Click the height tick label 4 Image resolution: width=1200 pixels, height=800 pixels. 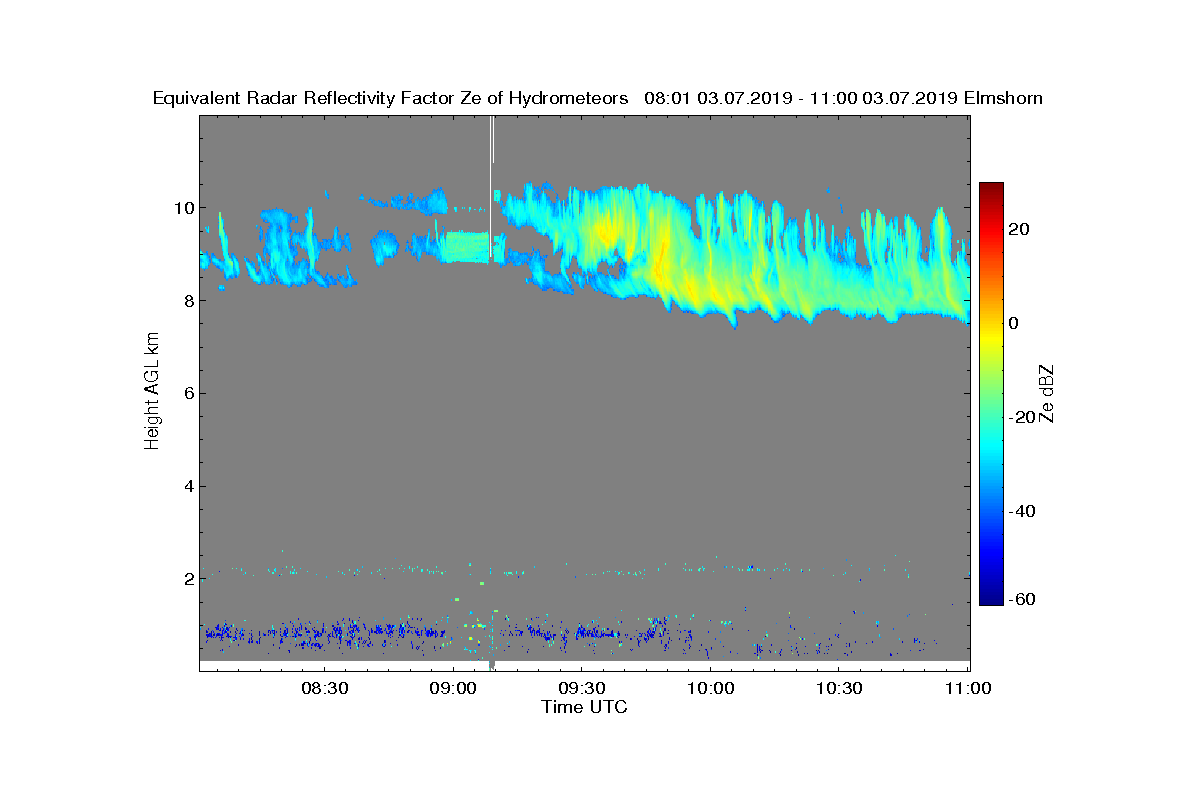(187, 487)
